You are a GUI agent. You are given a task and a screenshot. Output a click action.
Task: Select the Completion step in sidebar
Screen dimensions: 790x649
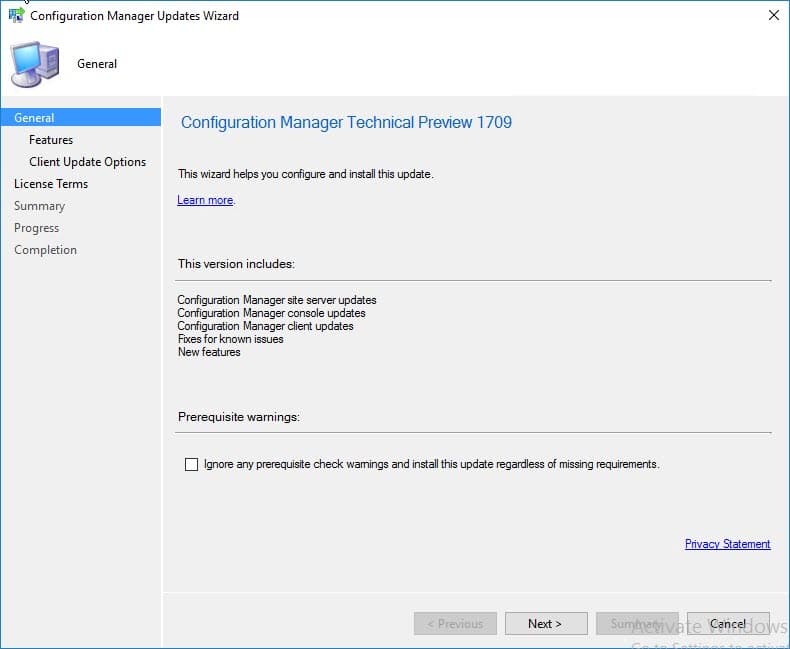click(x=45, y=250)
